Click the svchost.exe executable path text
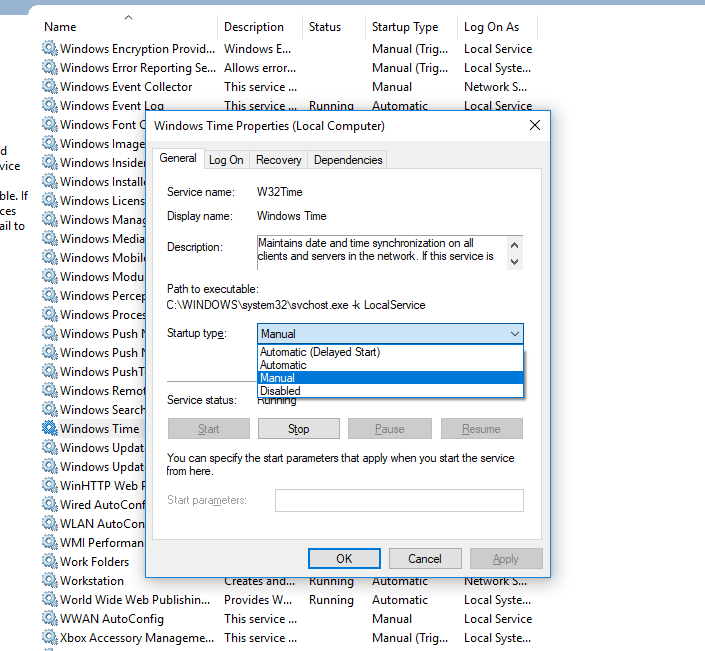This screenshot has height=651, width=705. click(x=296, y=305)
